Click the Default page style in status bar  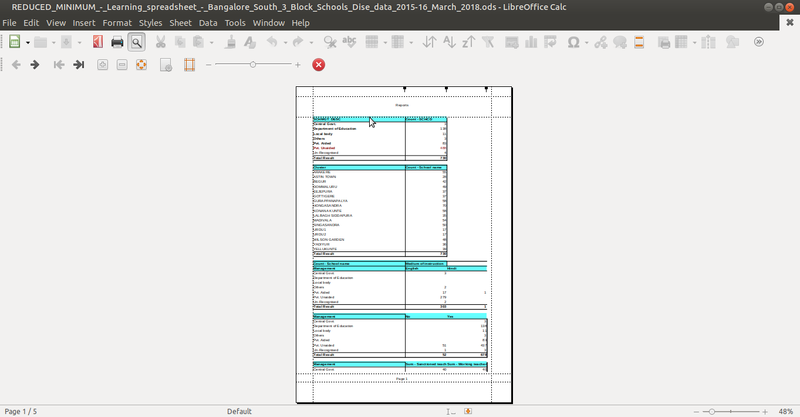[239, 411]
